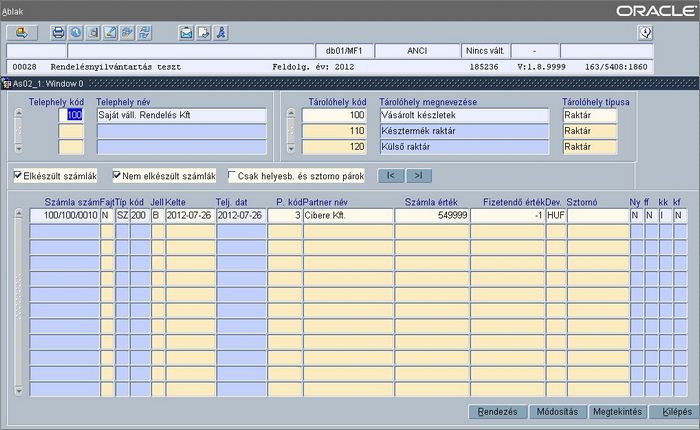Click the Megtekintés button

pyautogui.click(x=617, y=412)
